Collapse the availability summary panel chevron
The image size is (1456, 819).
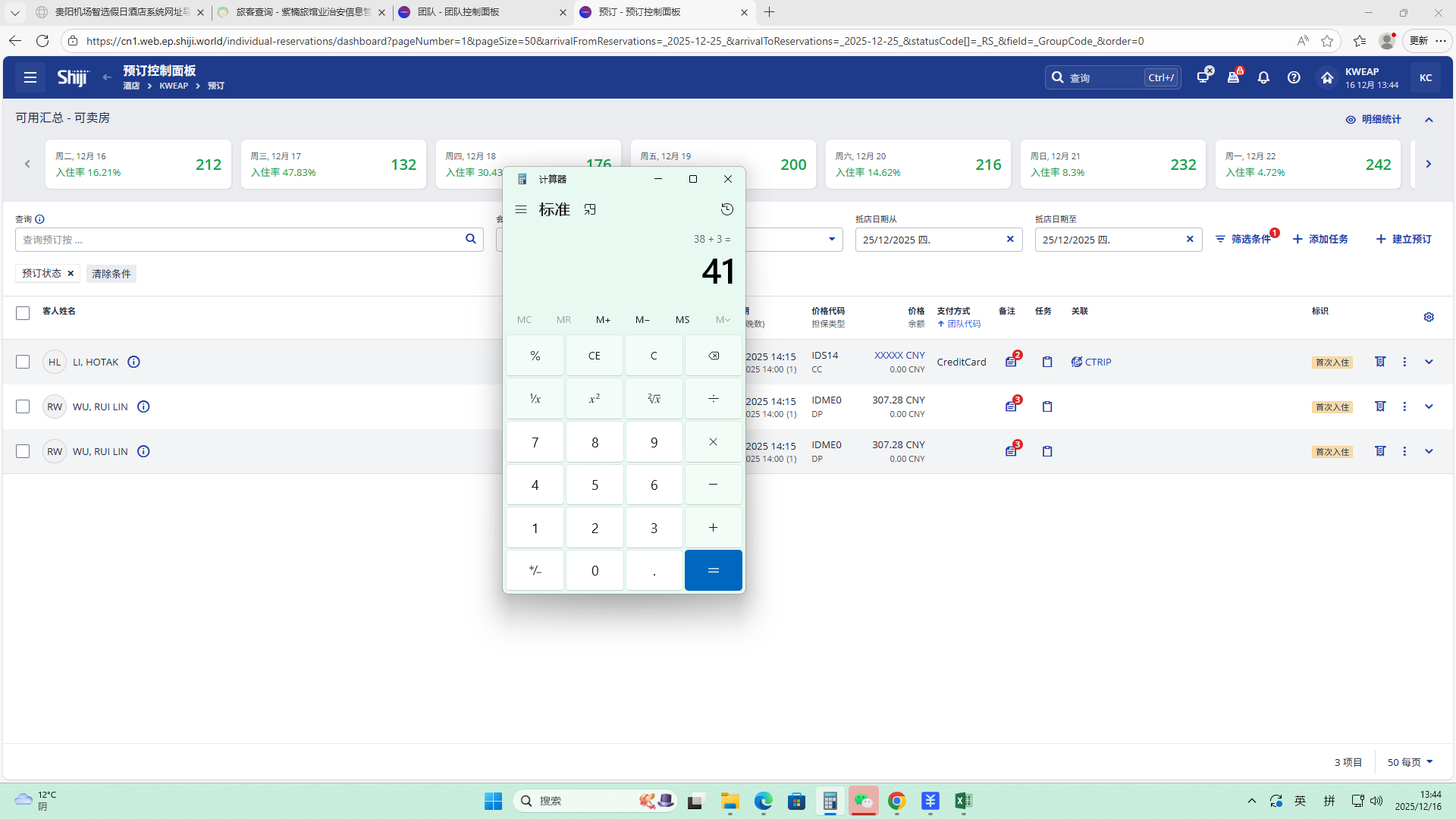pyautogui.click(x=1429, y=120)
